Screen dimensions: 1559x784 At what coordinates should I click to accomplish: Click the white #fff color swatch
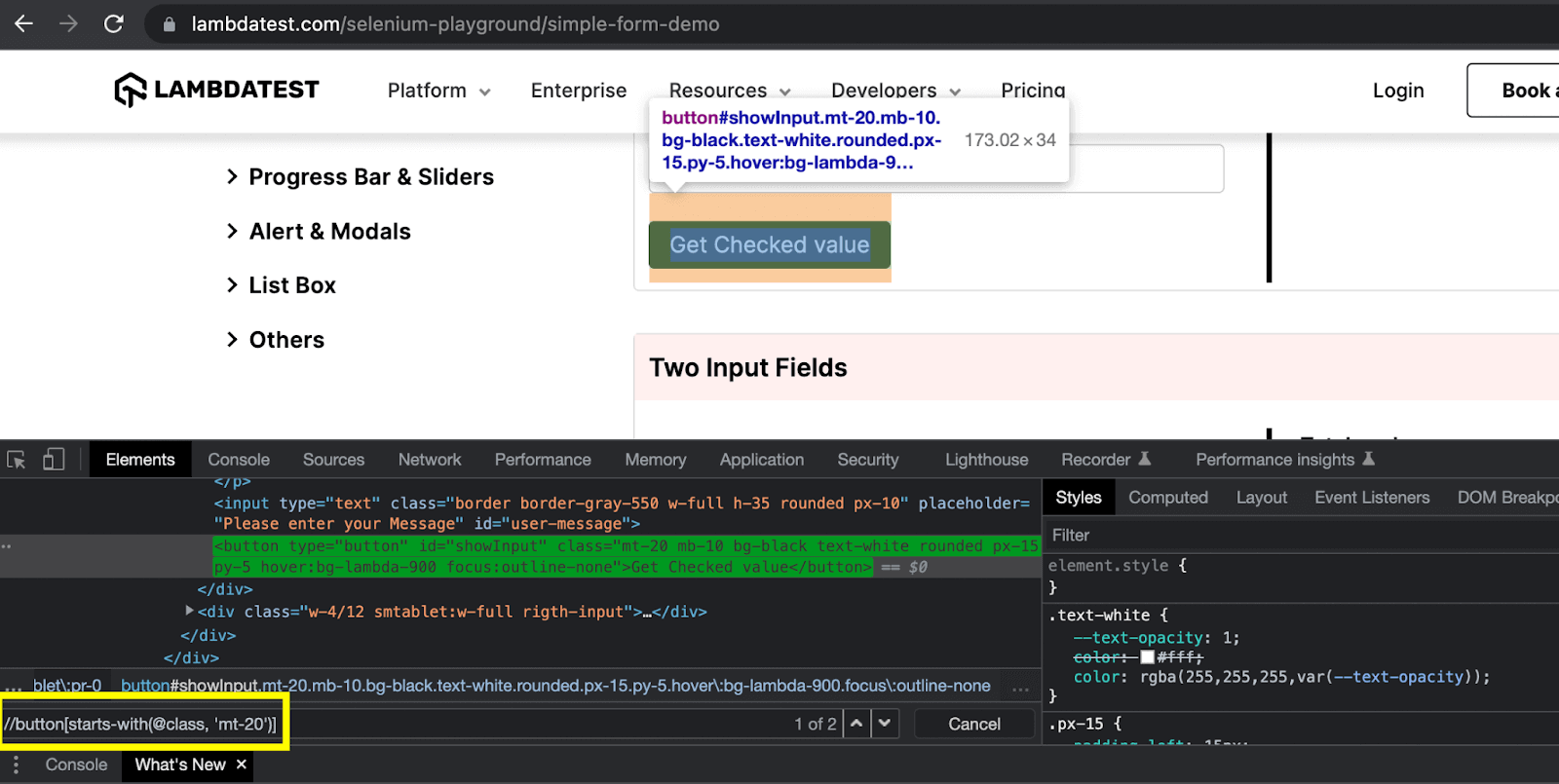pyautogui.click(x=1147, y=657)
